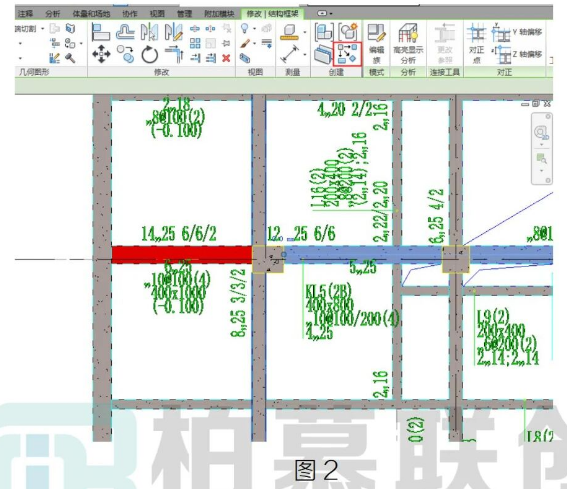This screenshot has width=567, height=489.
Task: Select the Linework tool icon
Action: (x=267, y=43)
